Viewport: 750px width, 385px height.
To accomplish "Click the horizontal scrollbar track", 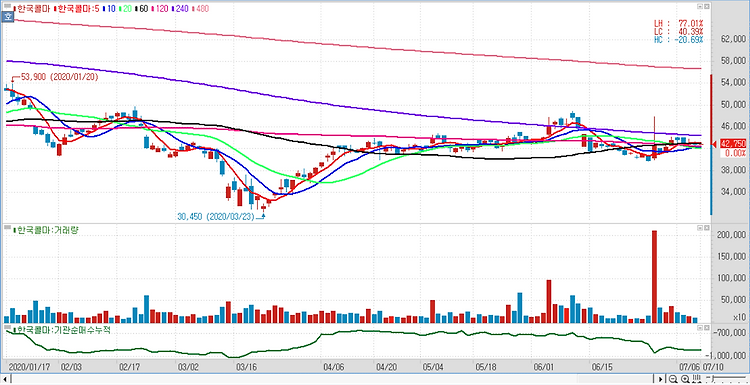I will pos(333,380).
